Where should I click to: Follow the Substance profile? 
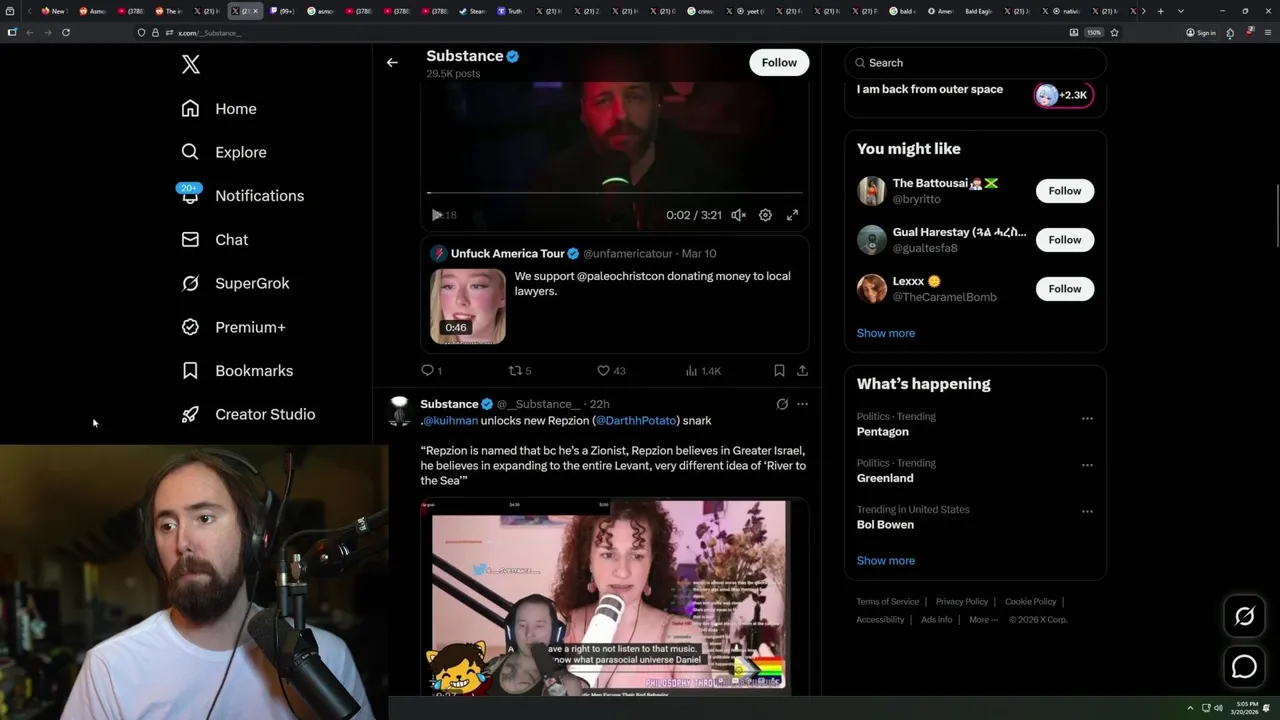(779, 62)
